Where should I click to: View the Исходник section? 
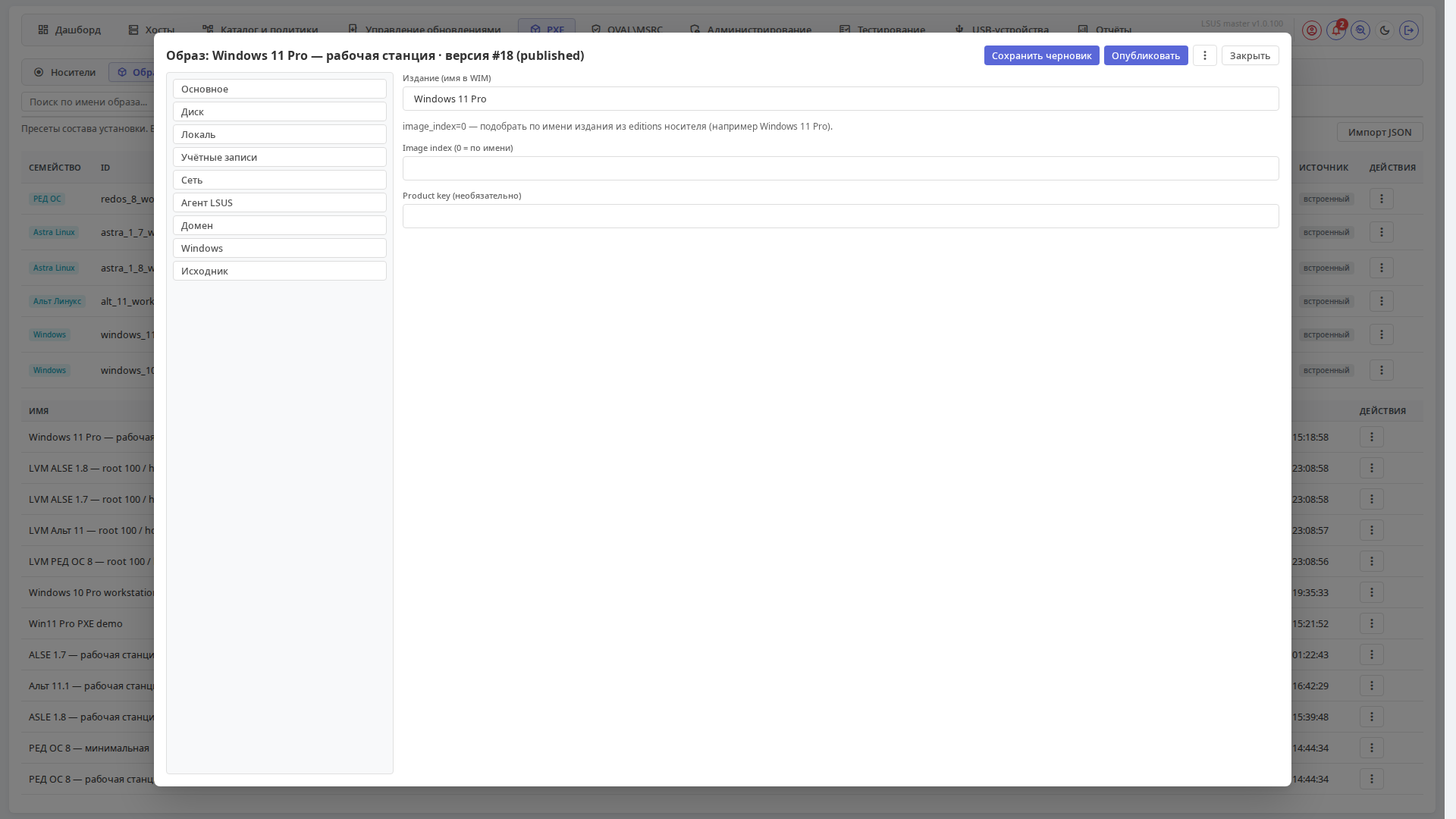coord(280,271)
